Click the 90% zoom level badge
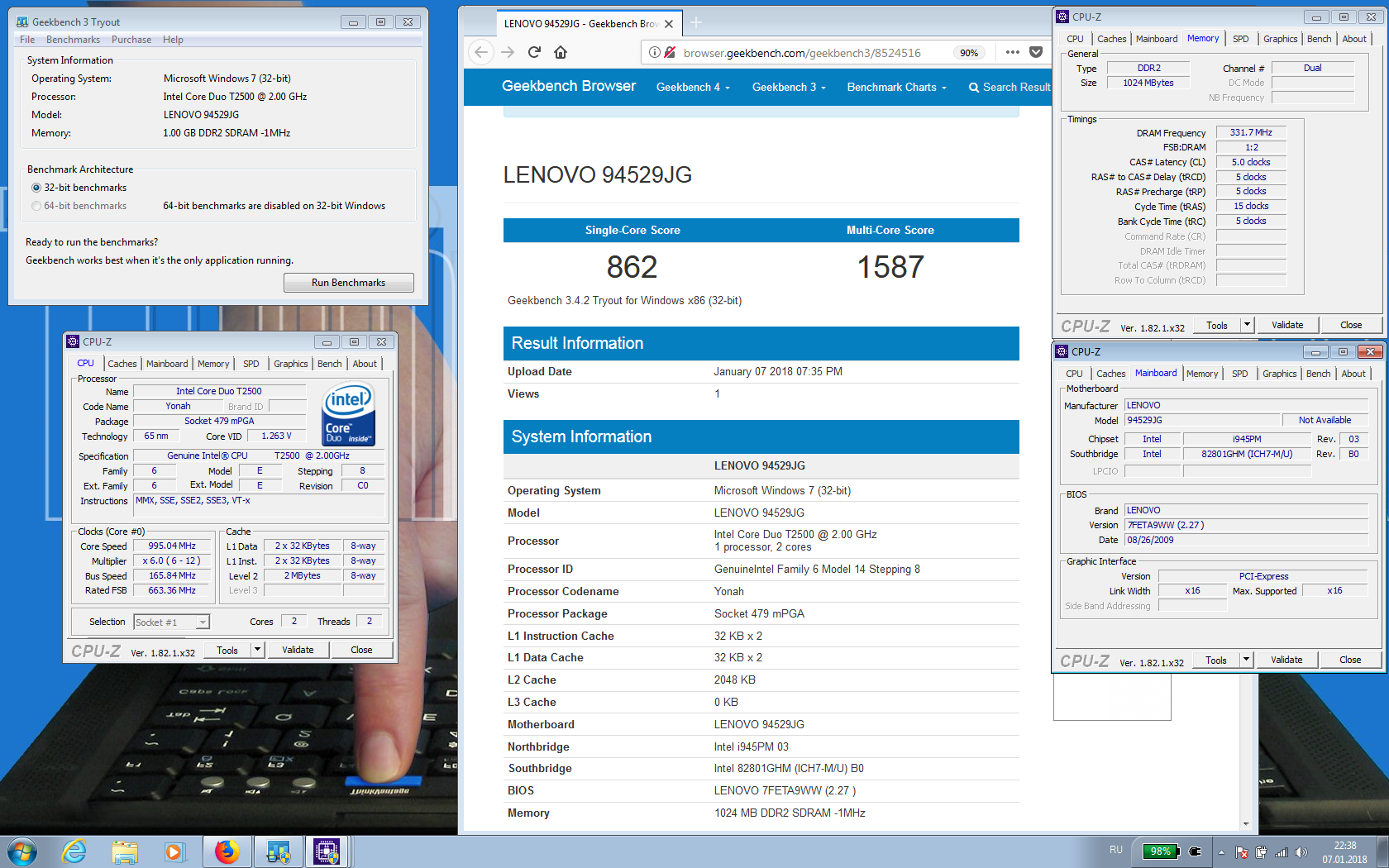 click(x=969, y=53)
